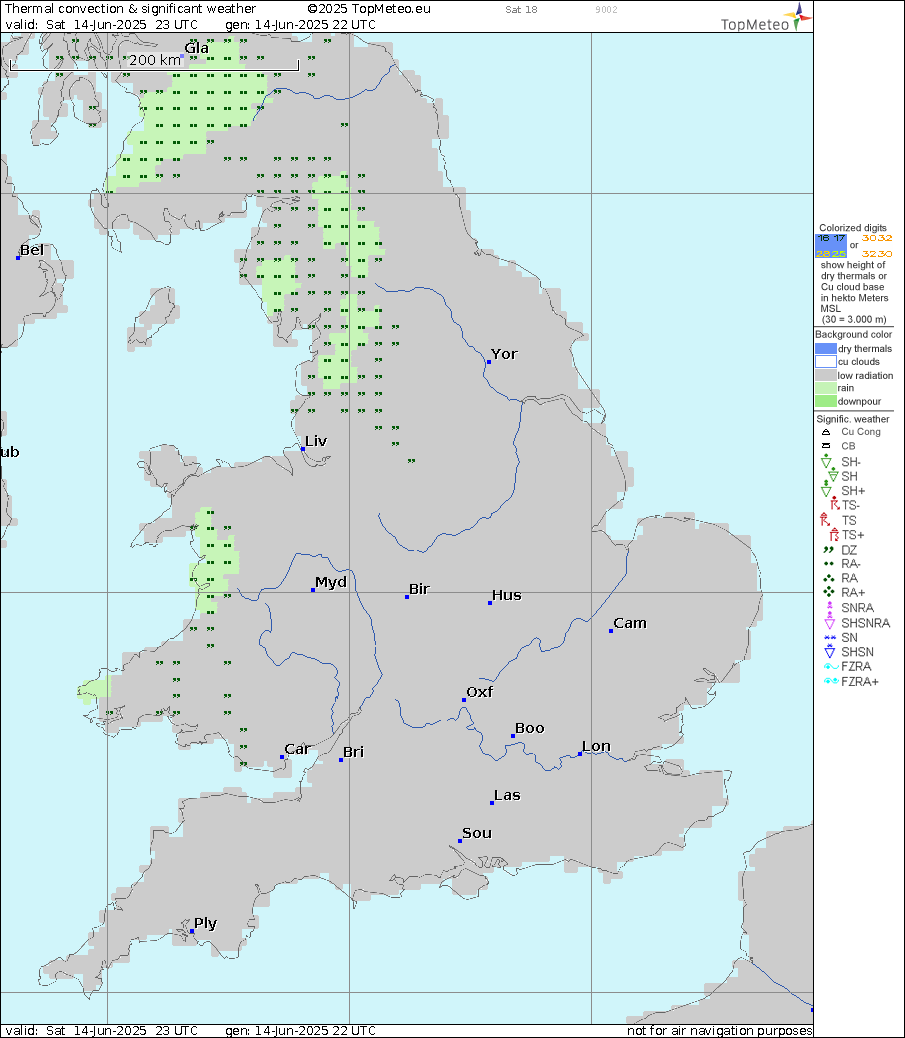Select the RA+ heavy rain symbol
905x1038 pixels.
tap(828, 592)
